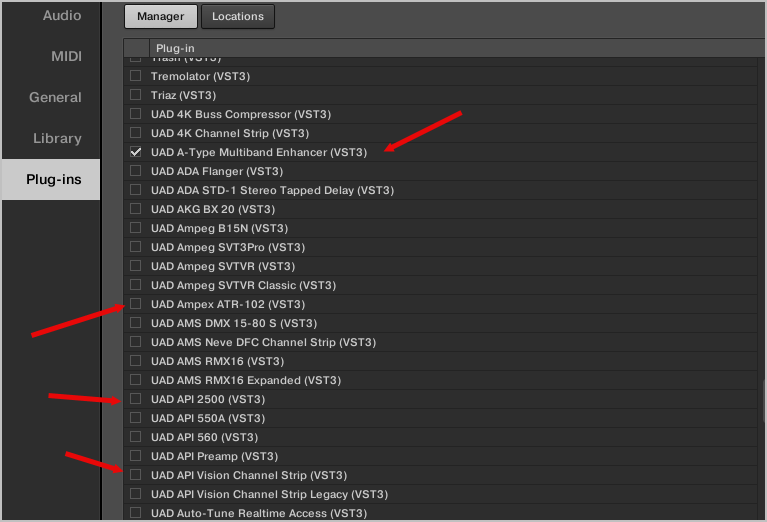
Task: Select 'UAD Ampeg SVTVR (VST3)' text
Action: click(x=223, y=267)
